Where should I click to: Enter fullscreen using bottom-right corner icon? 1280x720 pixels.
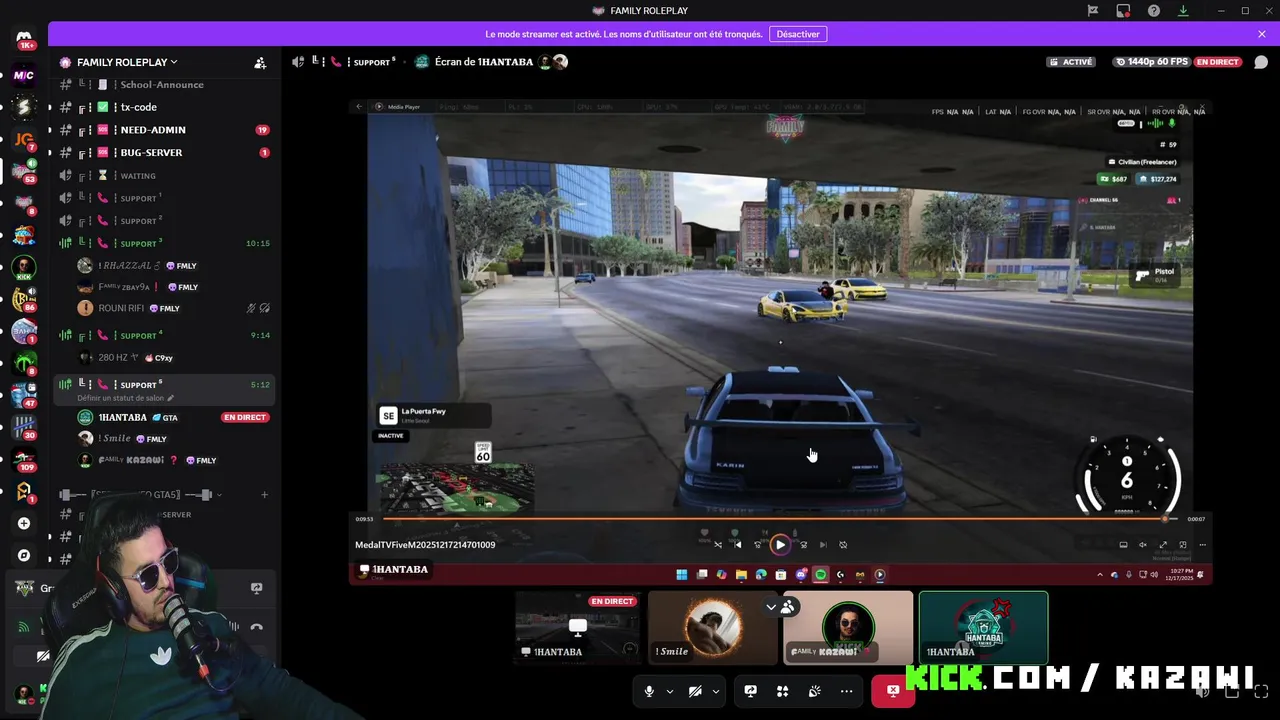point(1261,691)
